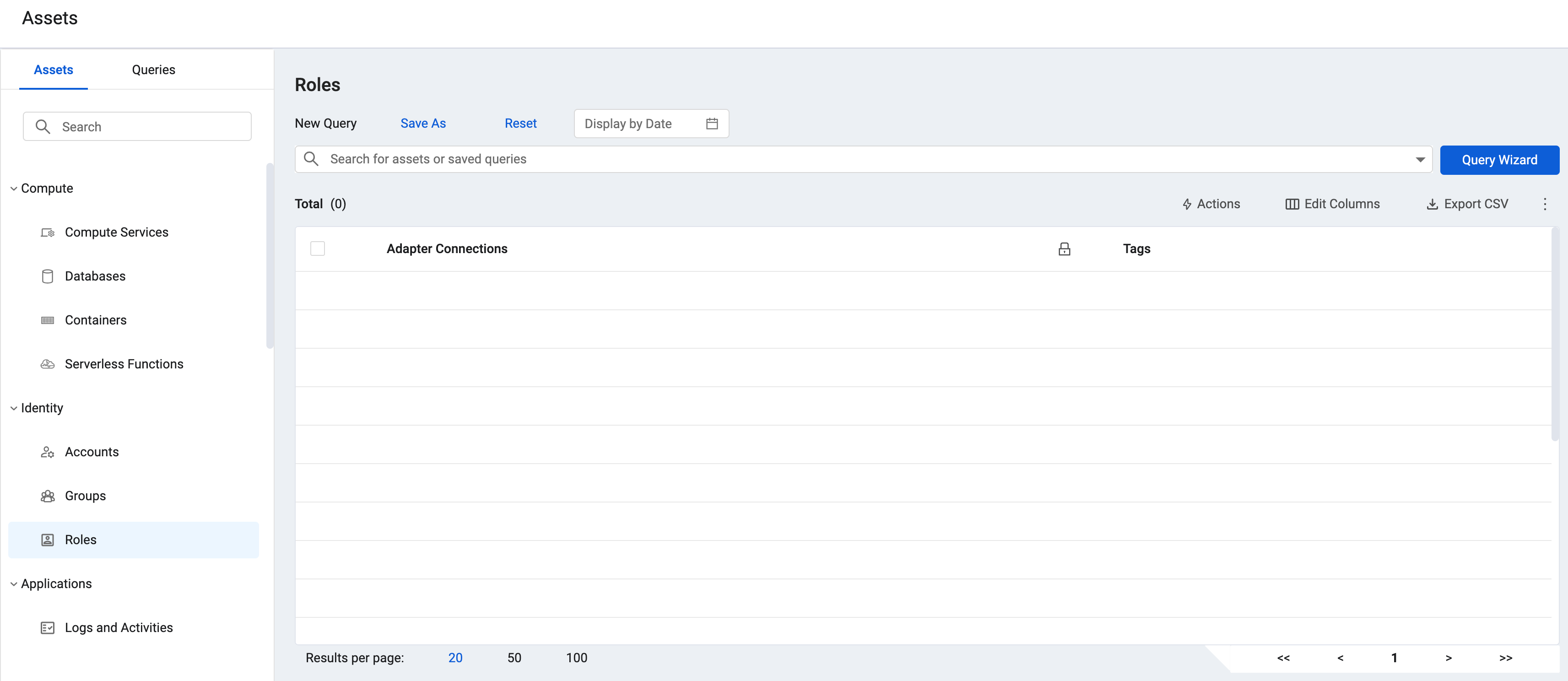Switch to the Queries tab
The width and height of the screenshot is (1568, 681).
coord(153,70)
